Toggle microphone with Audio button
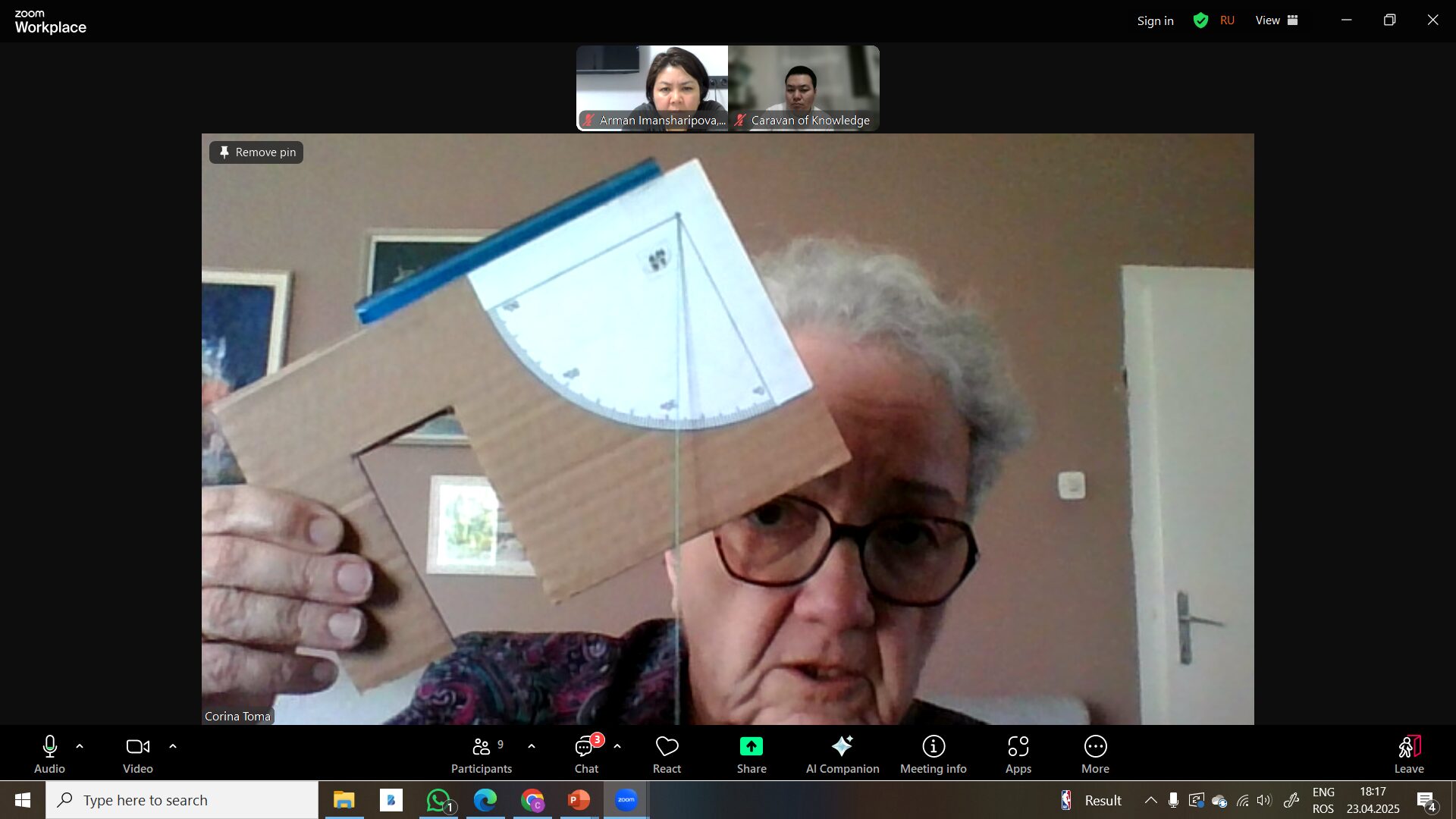 (49, 755)
